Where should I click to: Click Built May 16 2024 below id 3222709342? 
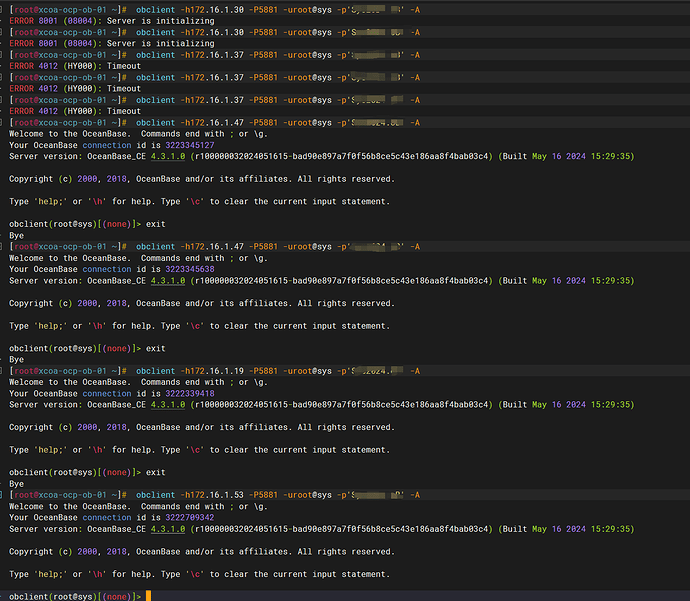[544, 529]
